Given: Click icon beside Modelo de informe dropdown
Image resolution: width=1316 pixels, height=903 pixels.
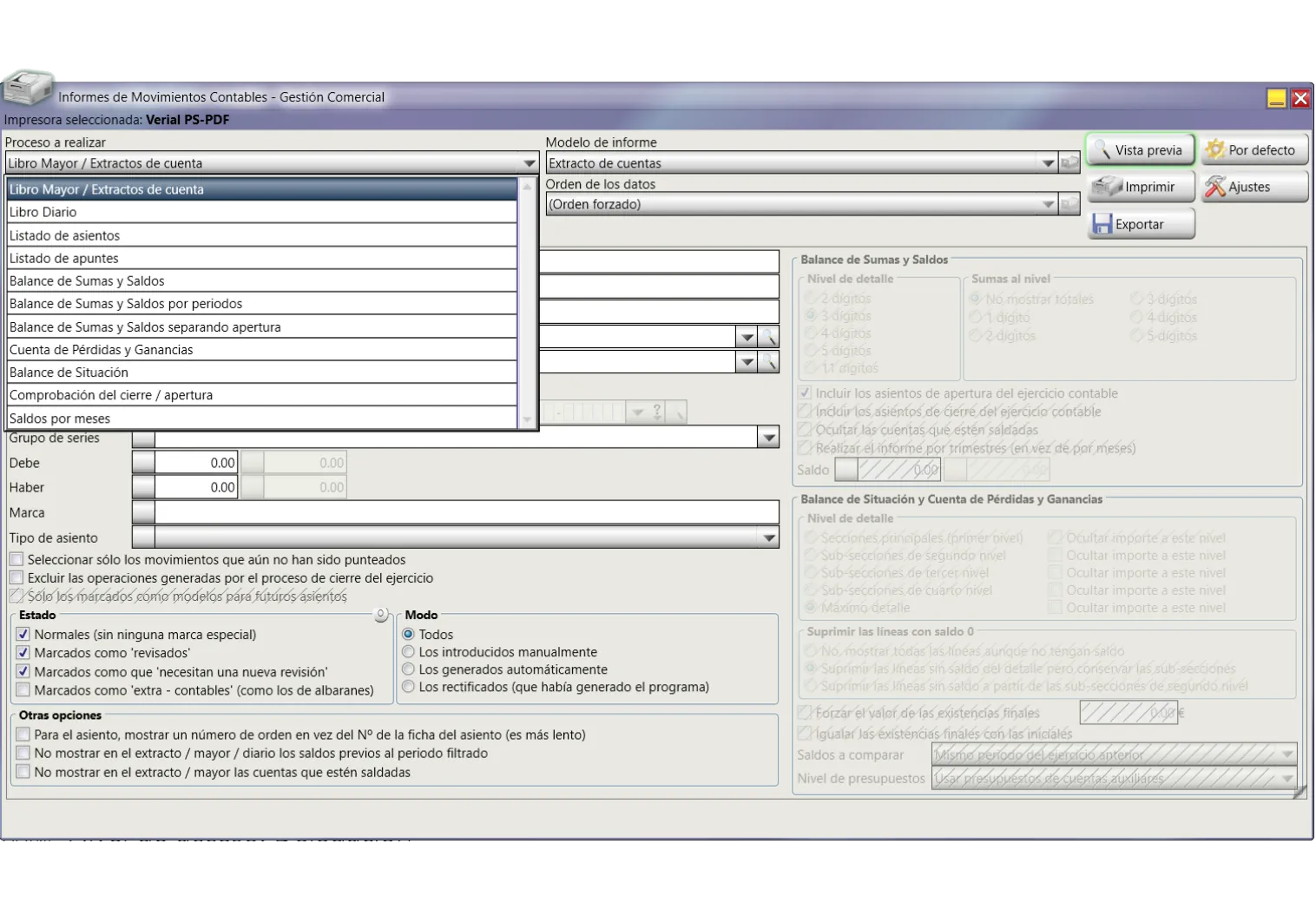Looking at the screenshot, I should click(x=1069, y=163).
